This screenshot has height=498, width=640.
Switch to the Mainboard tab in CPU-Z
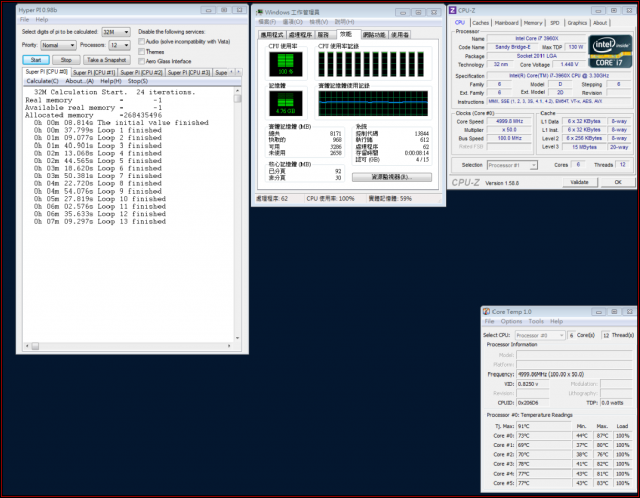click(507, 23)
